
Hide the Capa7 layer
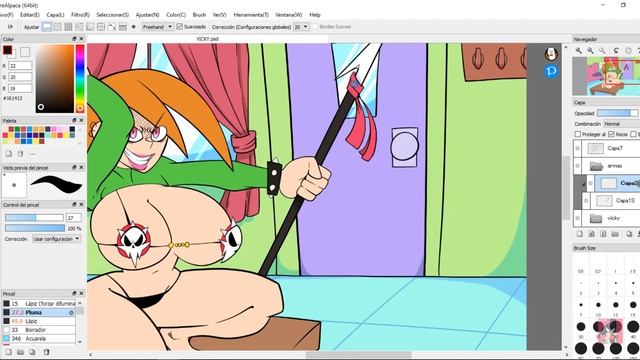pos(577,148)
